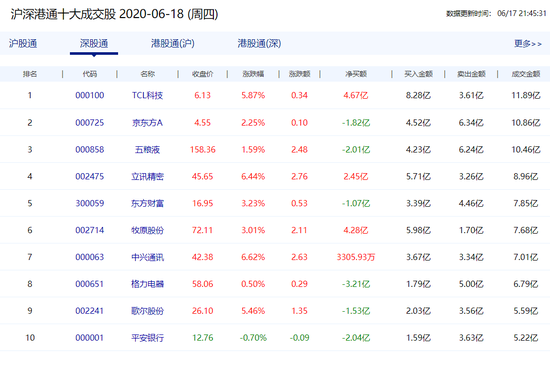
Task: Click the 买入金额 column header
Action: (x=418, y=74)
